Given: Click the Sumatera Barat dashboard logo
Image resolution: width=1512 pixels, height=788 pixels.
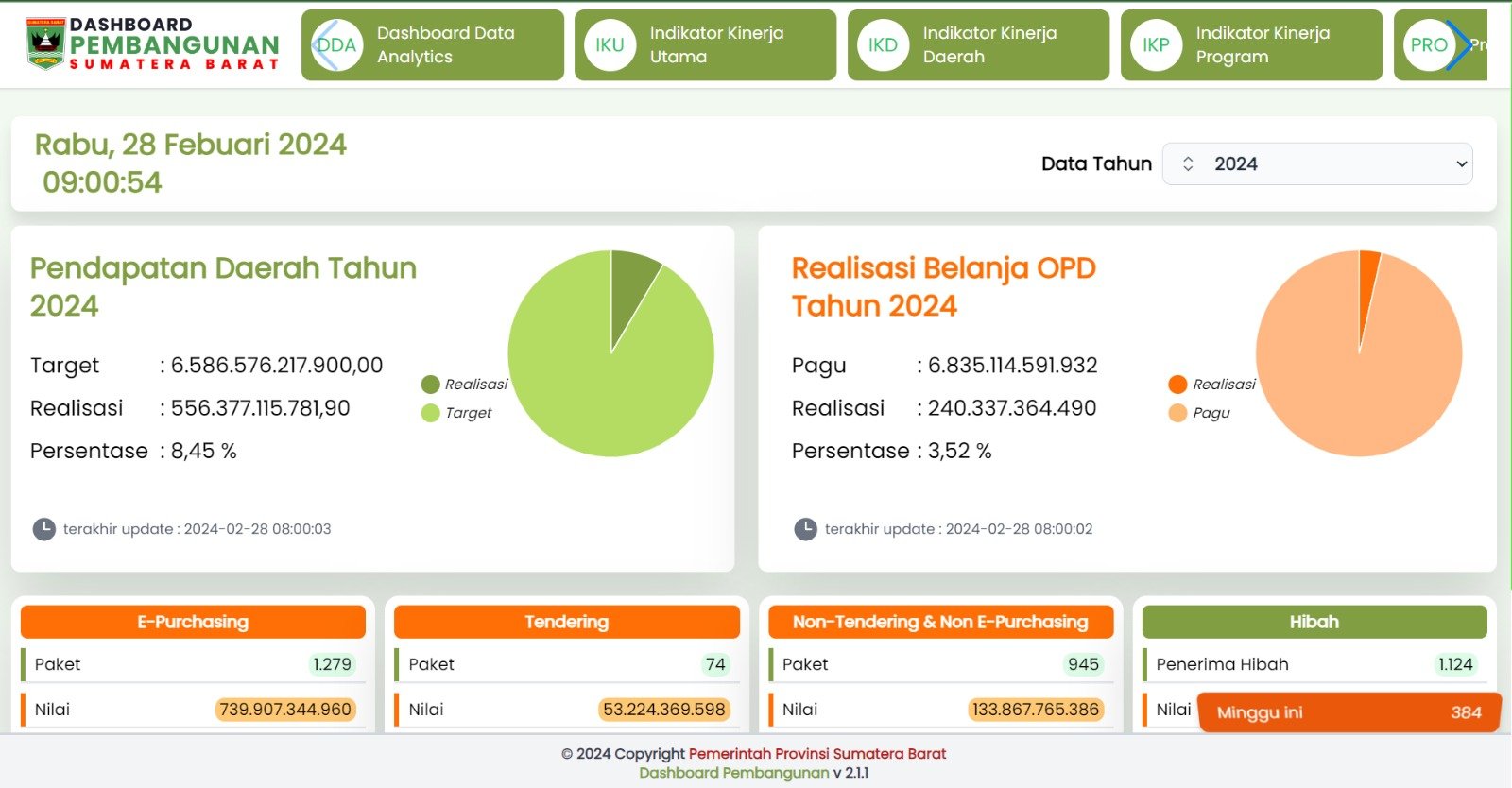Looking at the screenshot, I should pos(152,44).
